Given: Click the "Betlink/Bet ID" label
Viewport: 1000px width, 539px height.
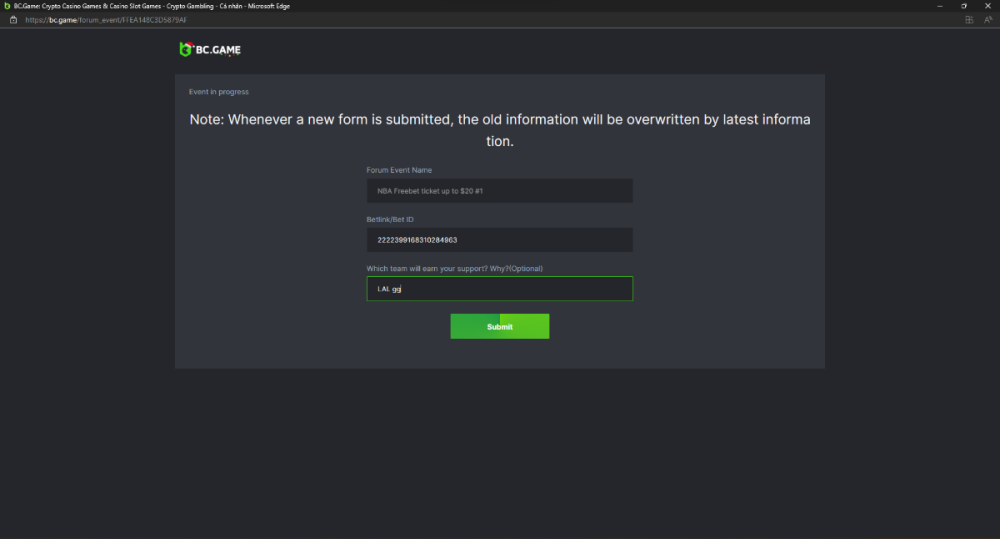Looking at the screenshot, I should (x=390, y=219).
